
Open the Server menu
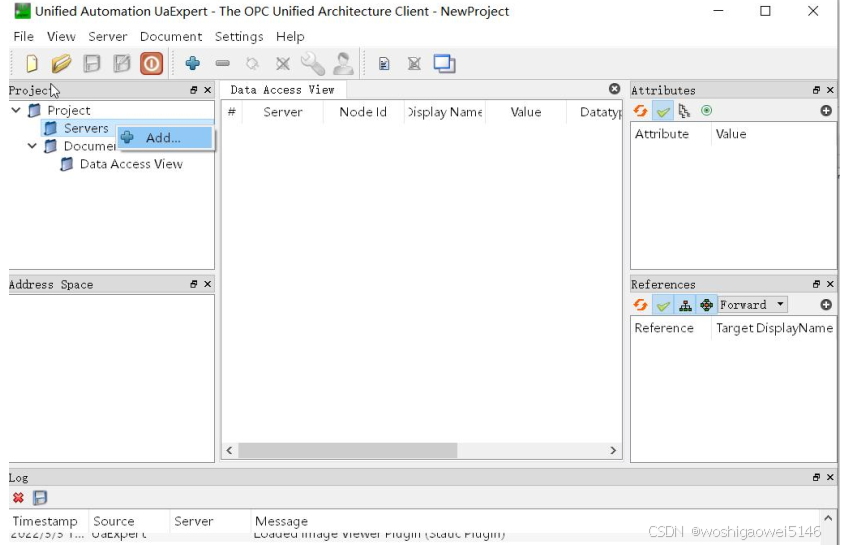pos(108,37)
